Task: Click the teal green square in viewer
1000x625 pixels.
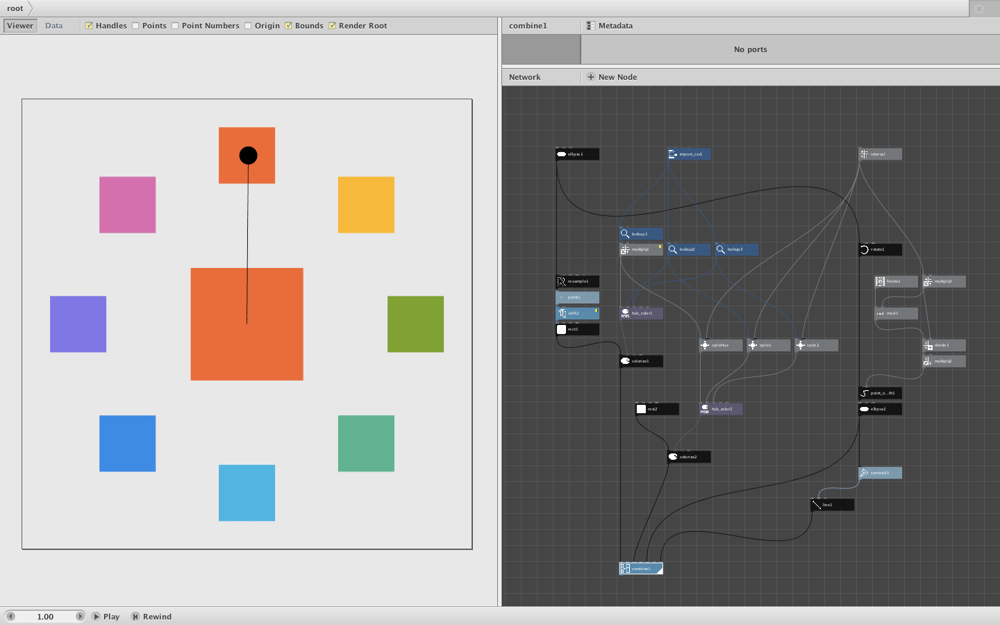Action: pos(366,443)
